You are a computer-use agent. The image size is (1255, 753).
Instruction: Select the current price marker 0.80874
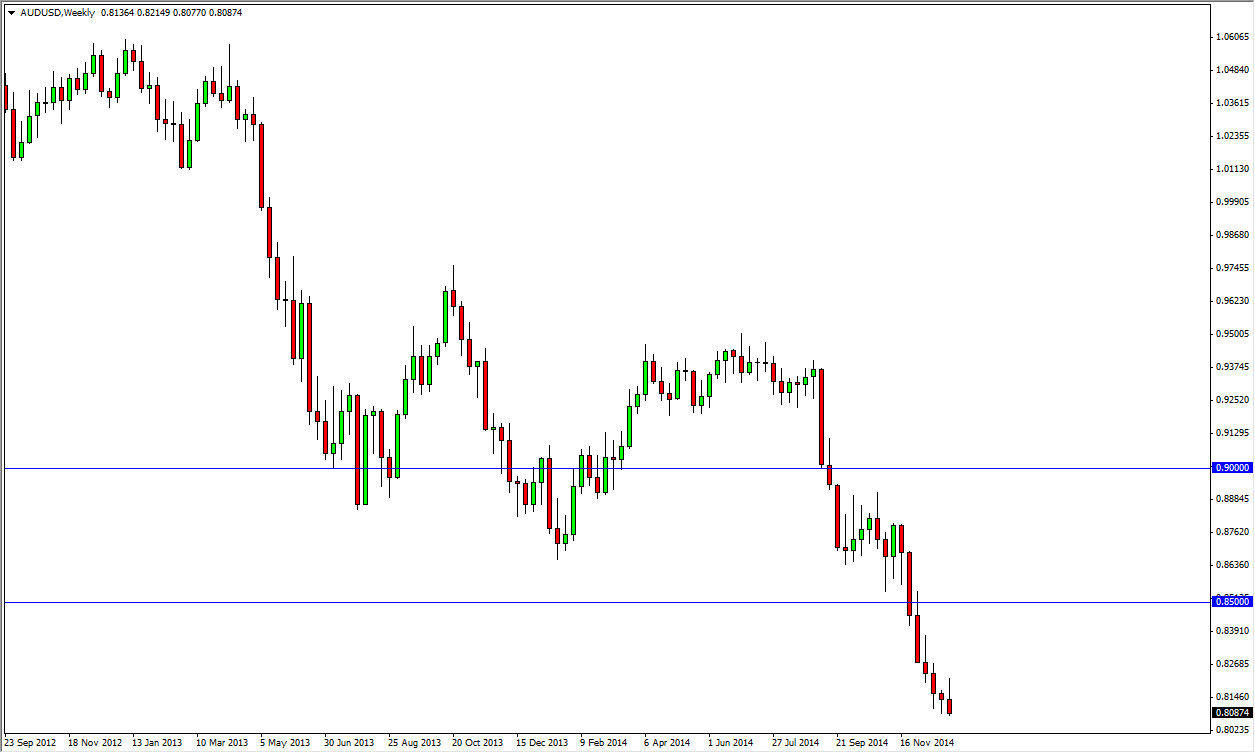pyautogui.click(x=1233, y=711)
